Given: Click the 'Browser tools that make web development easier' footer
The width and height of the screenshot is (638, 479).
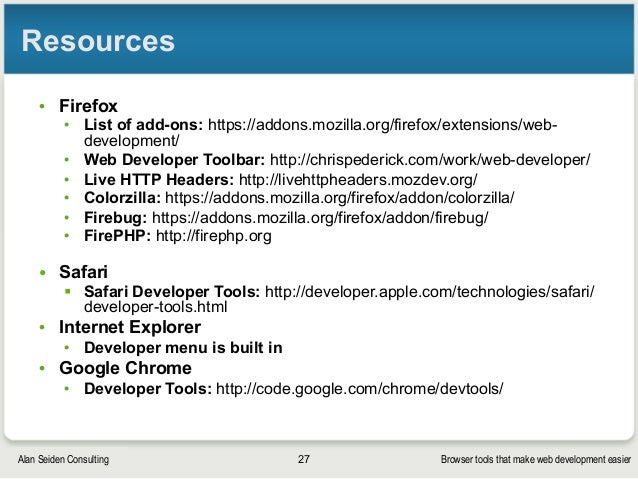Looking at the screenshot, I should pyautogui.click(x=536, y=459).
